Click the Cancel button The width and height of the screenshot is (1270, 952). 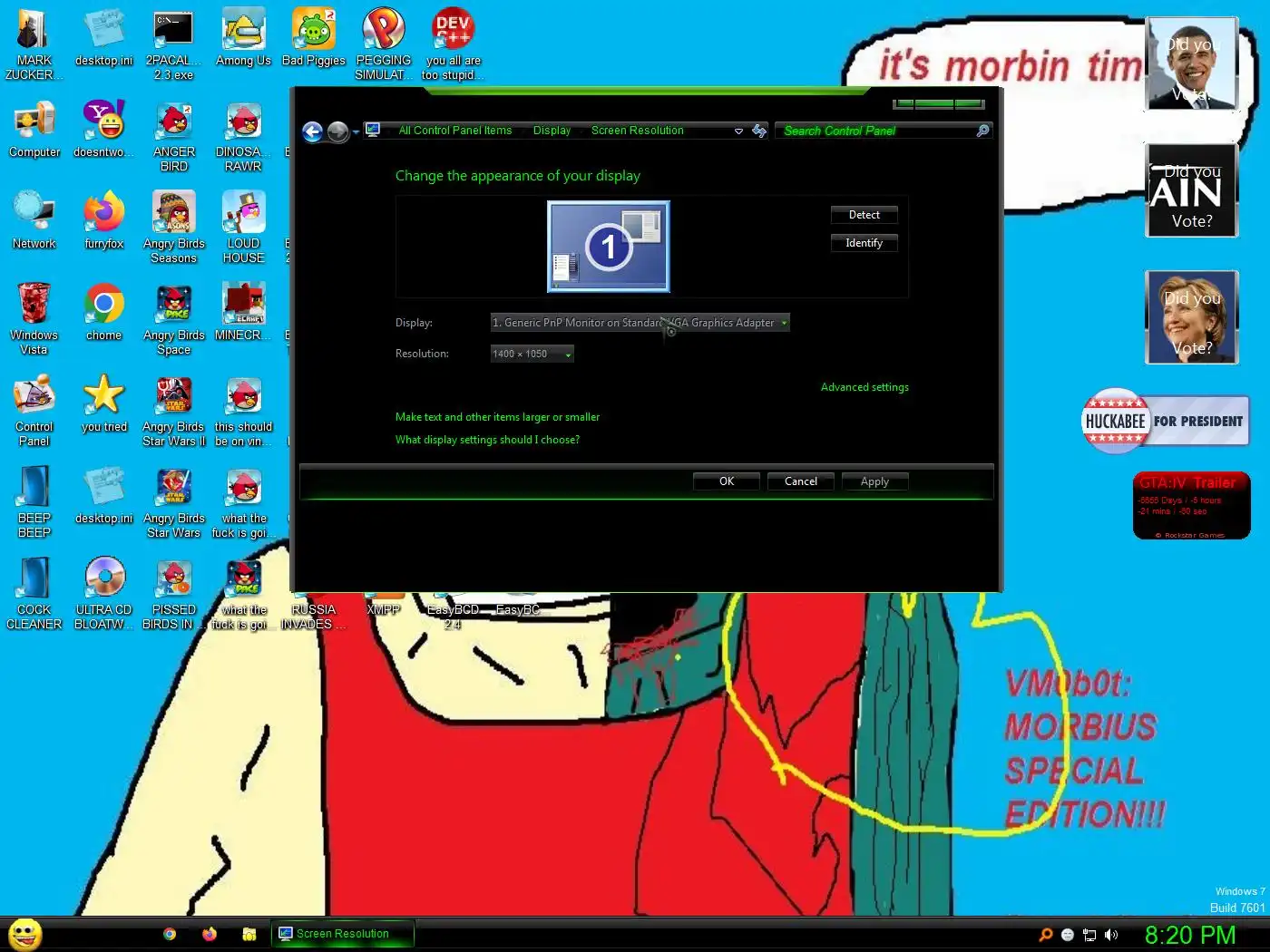801,481
